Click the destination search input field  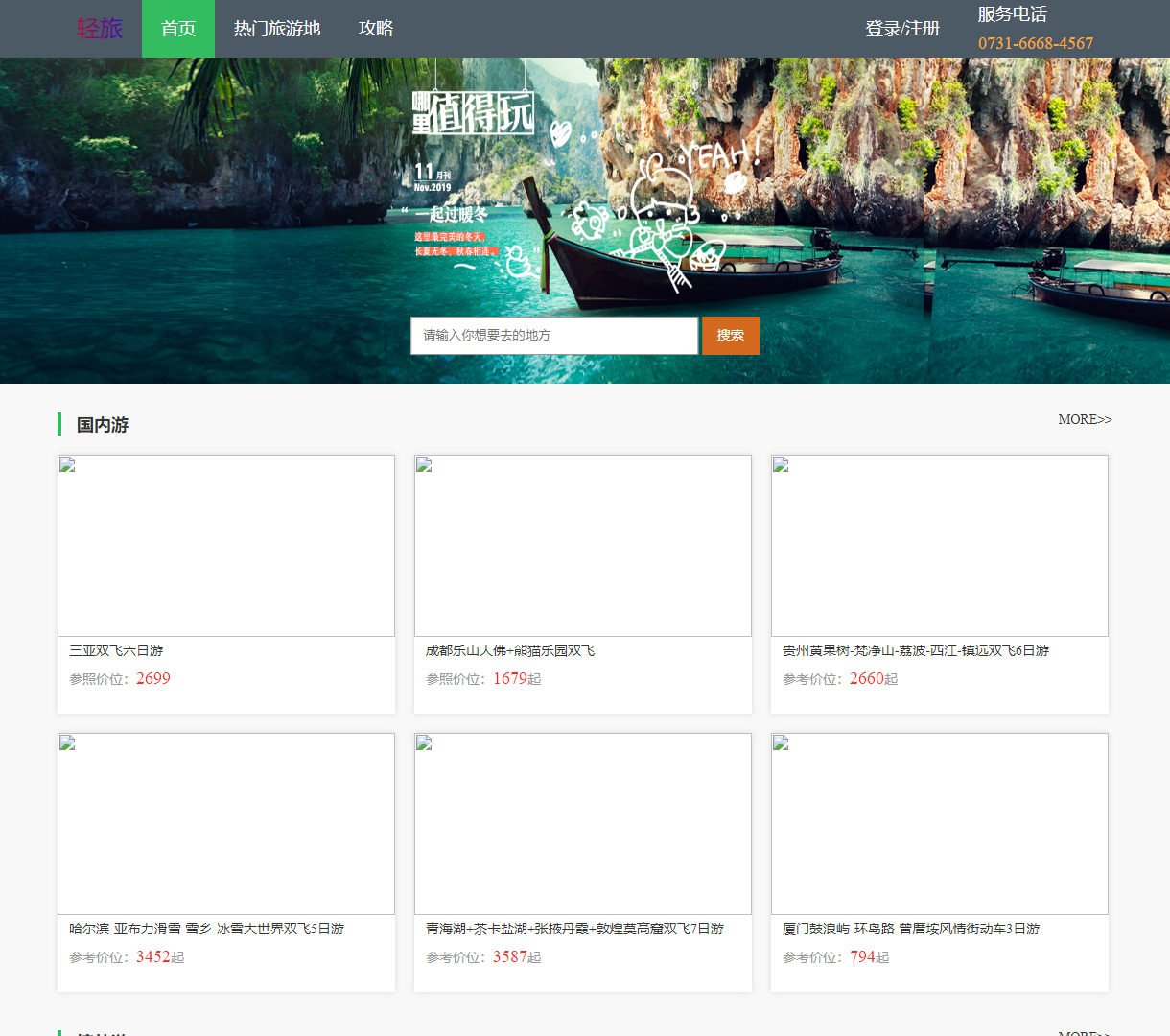(553, 335)
